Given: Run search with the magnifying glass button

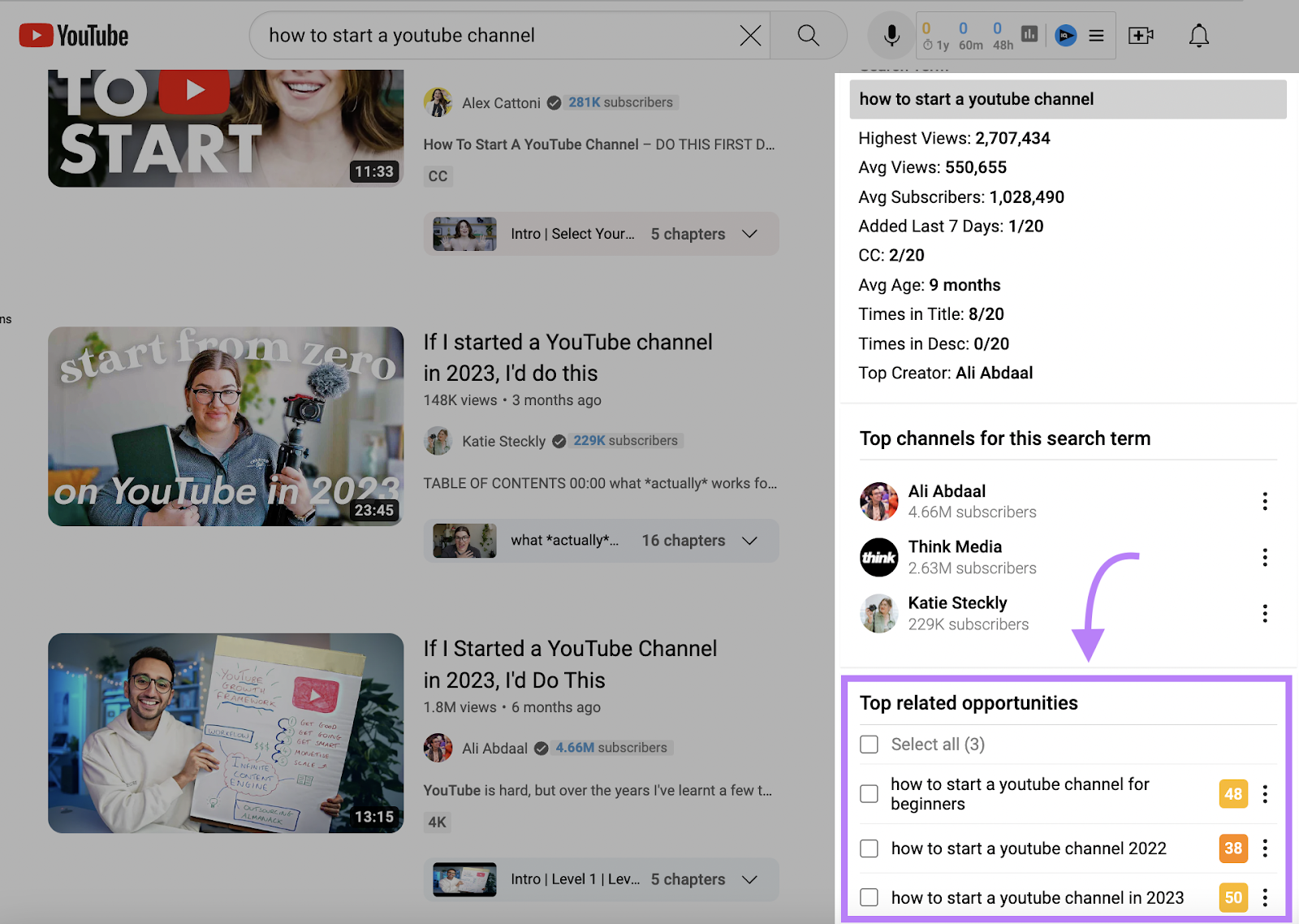Looking at the screenshot, I should pos(808,36).
